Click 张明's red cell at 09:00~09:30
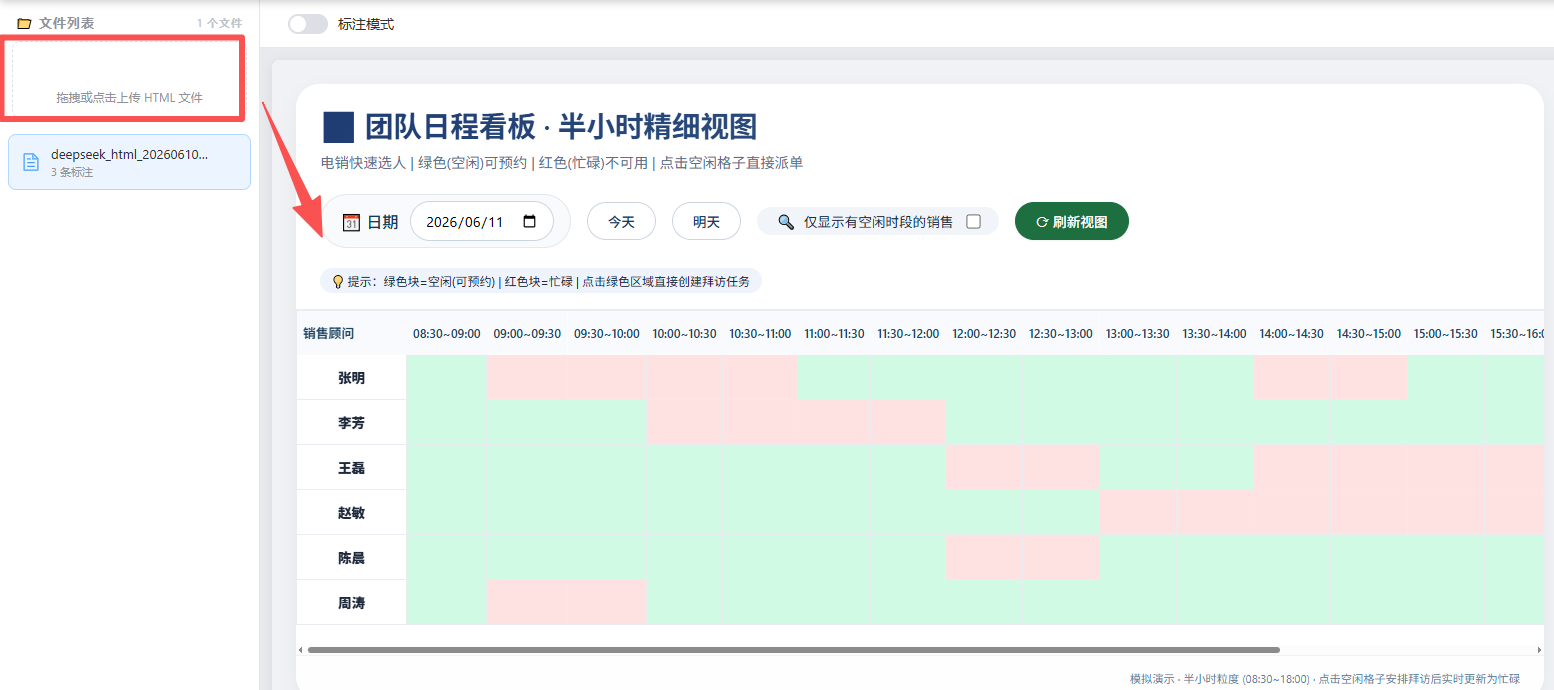The height and width of the screenshot is (690, 1554). coord(527,378)
